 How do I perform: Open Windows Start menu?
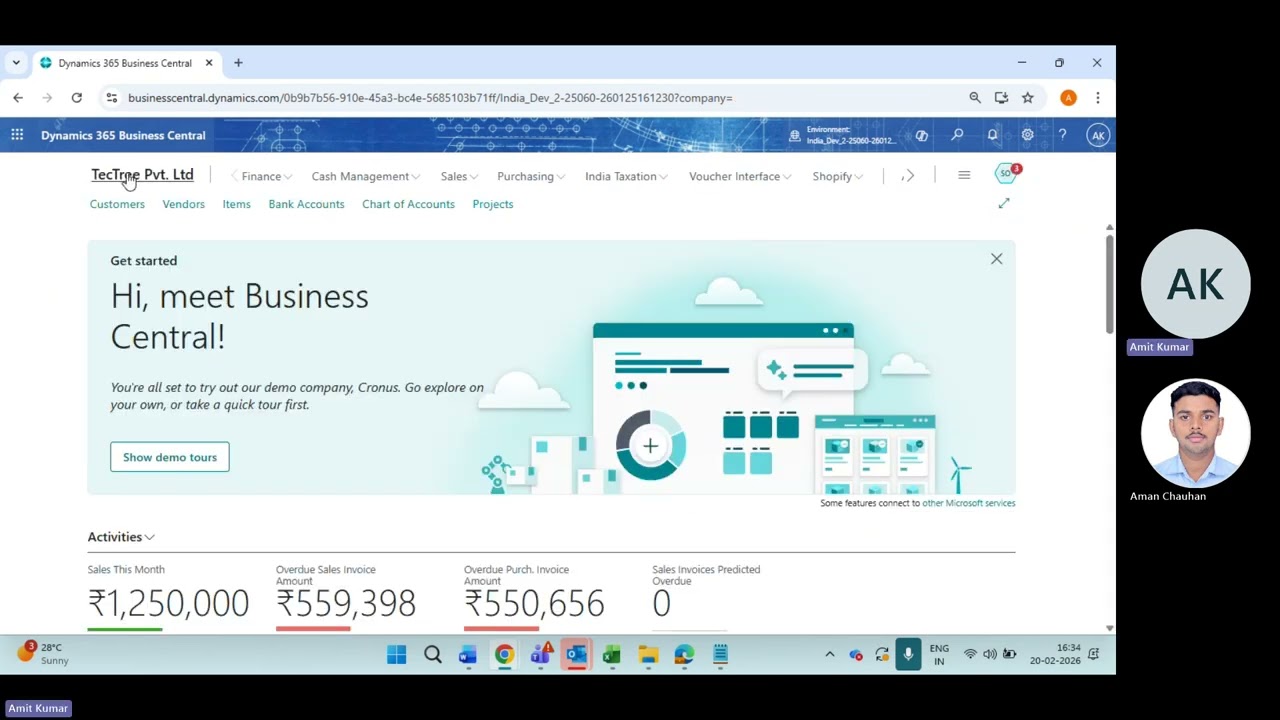click(x=396, y=655)
